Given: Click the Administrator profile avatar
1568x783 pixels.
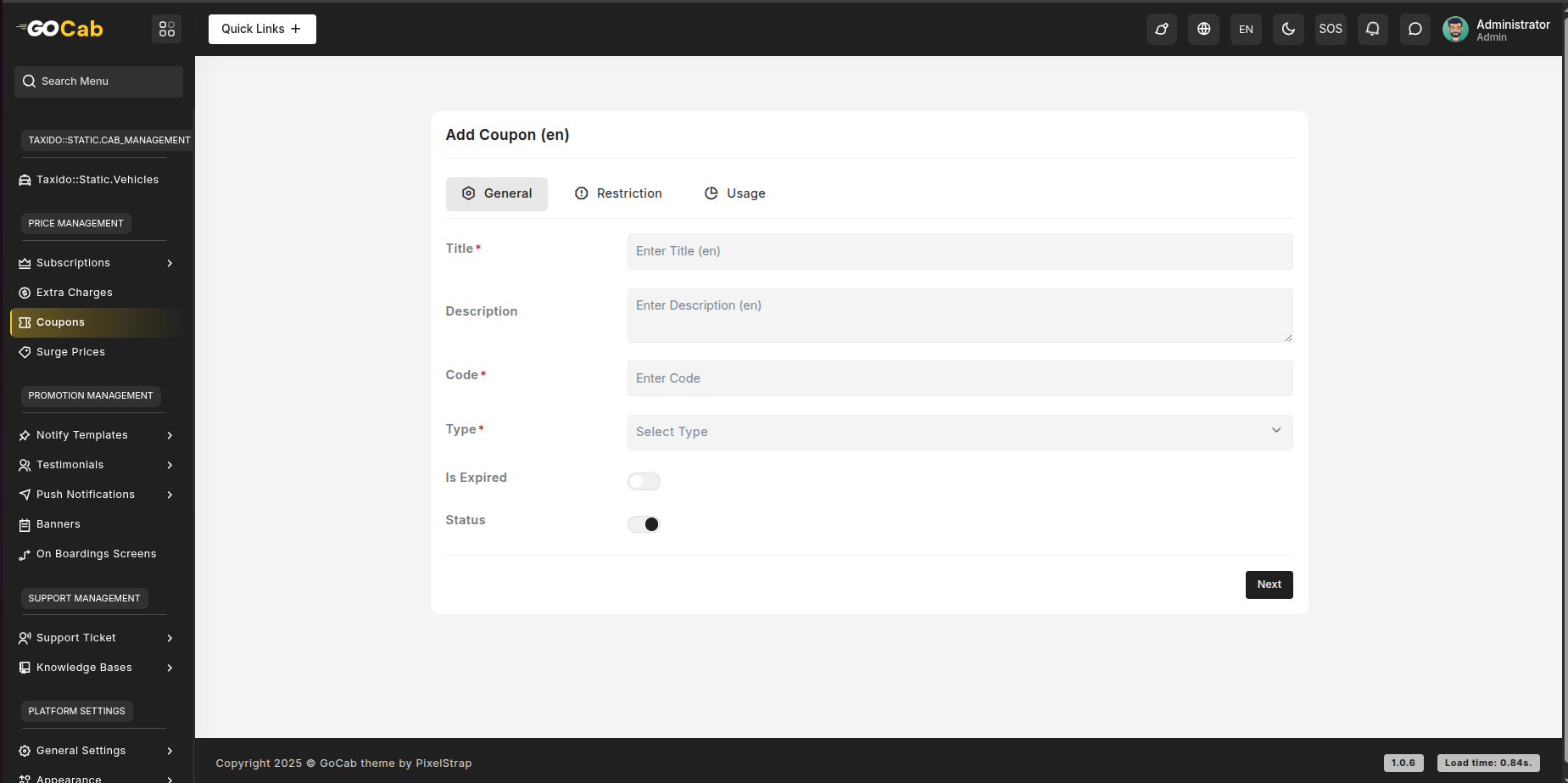Looking at the screenshot, I should [x=1455, y=29].
